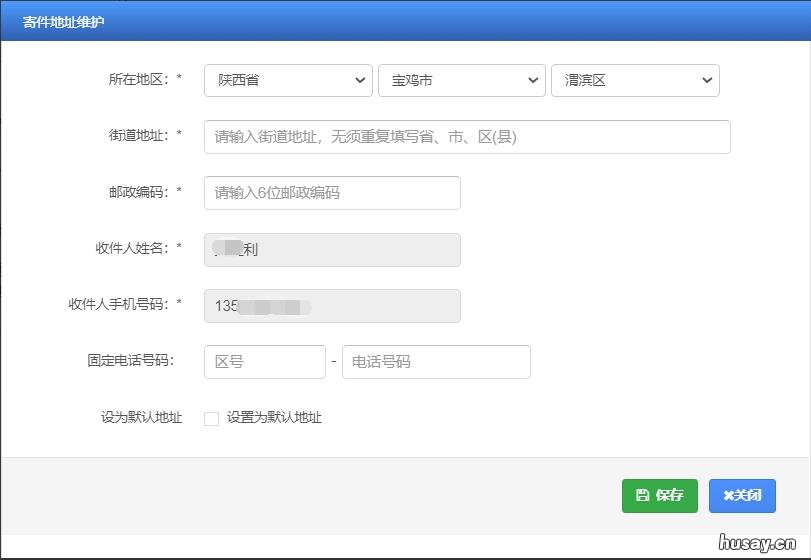This screenshot has height=560, width=811.
Task: Open the 宝鸡市 city dropdown
Action: coord(462,80)
